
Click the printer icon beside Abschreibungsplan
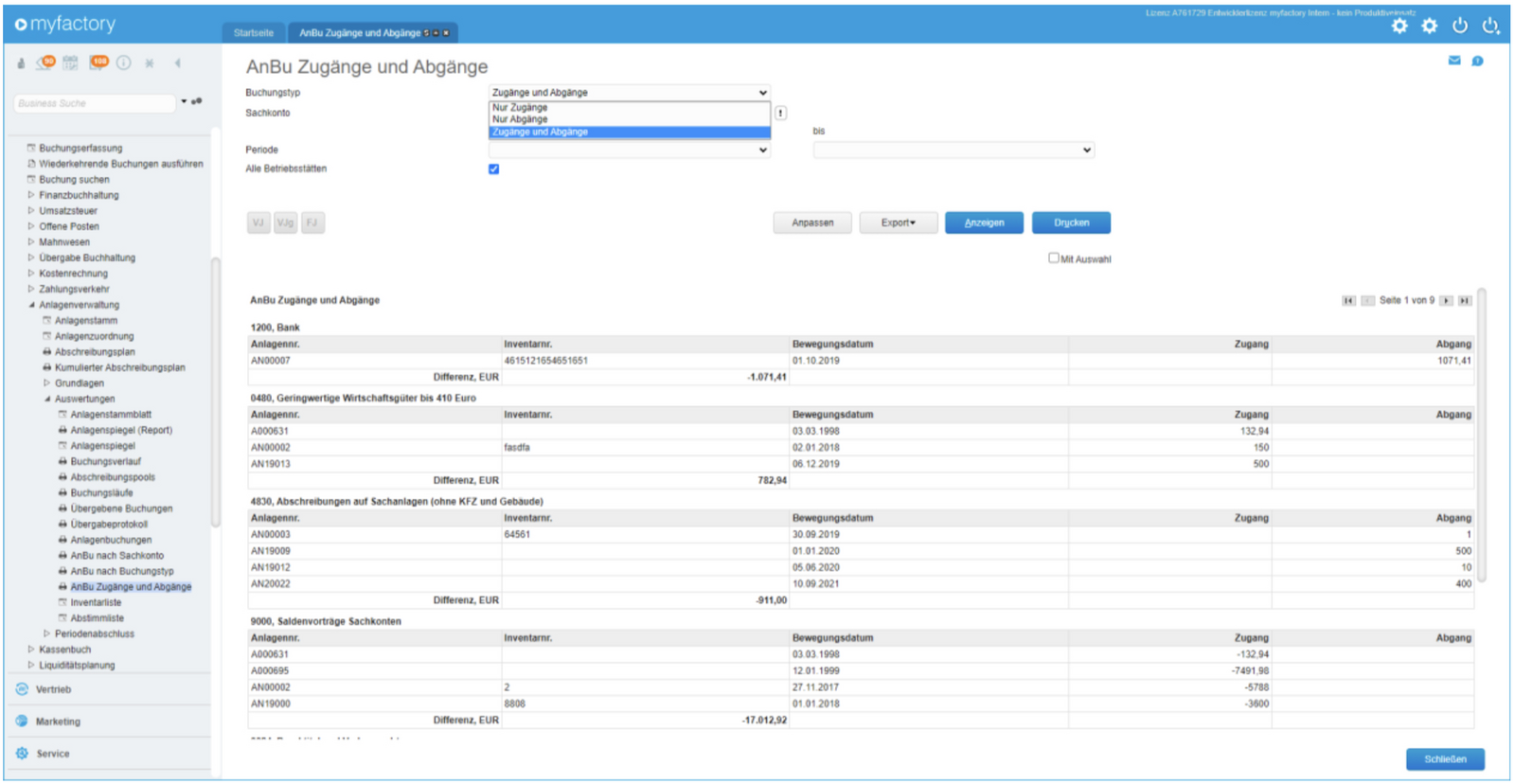click(x=47, y=352)
